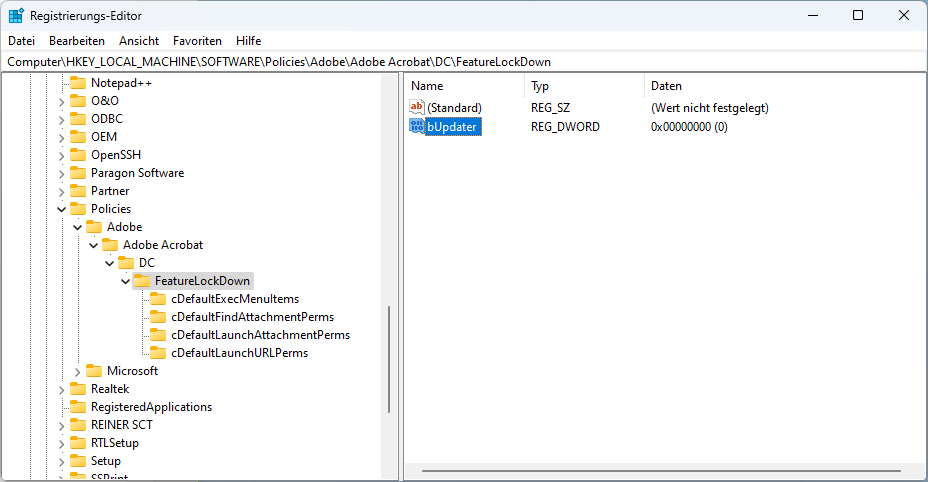Select the cDefaultLaunchURLPerms key
This screenshot has width=928, height=482.
[x=239, y=353]
